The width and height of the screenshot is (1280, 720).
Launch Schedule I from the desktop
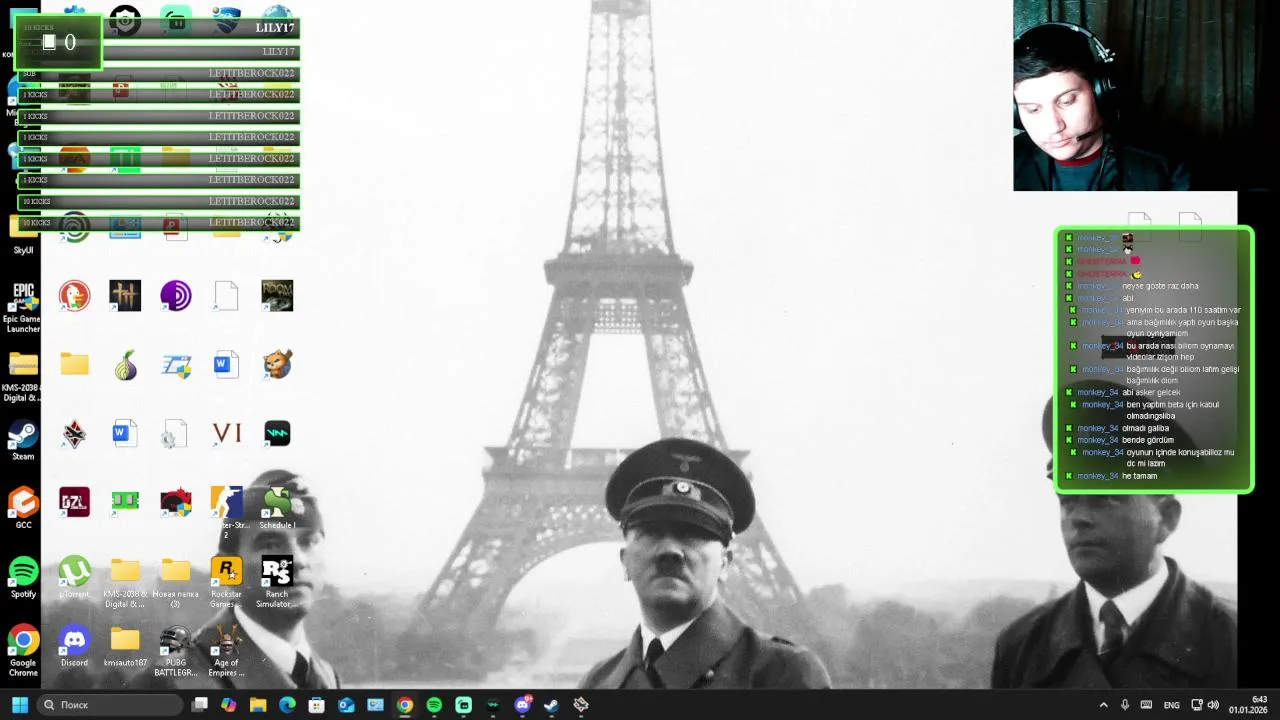click(x=277, y=508)
